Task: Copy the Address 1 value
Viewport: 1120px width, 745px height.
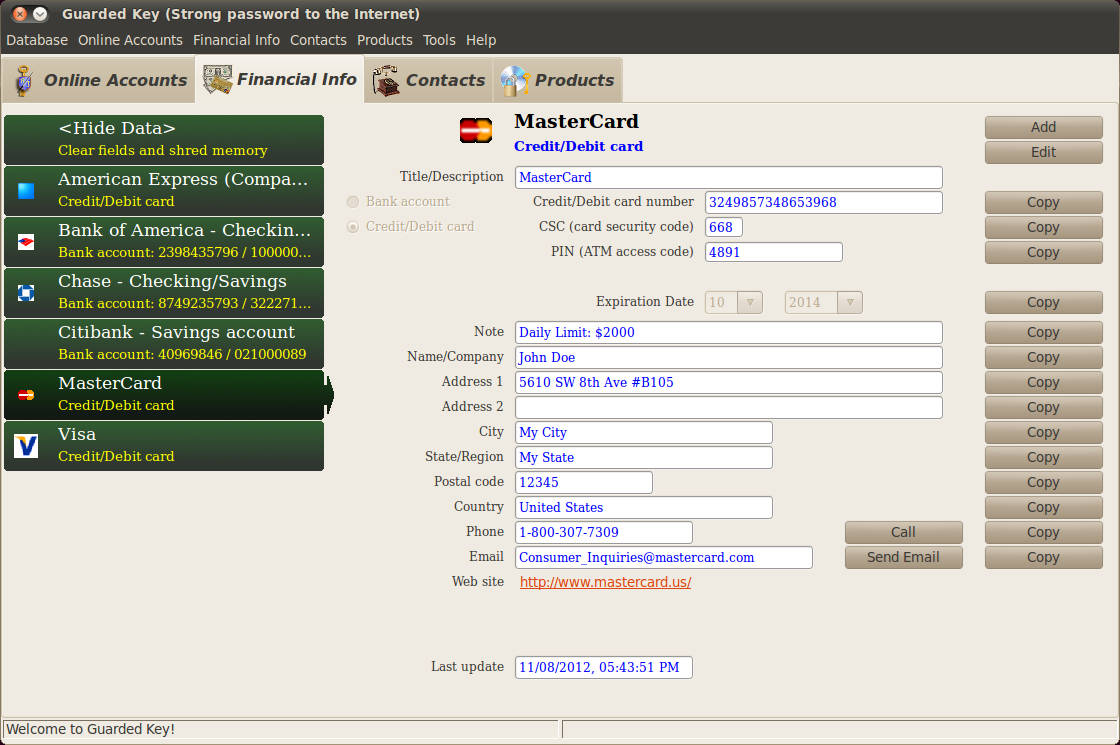Action: pos(1043,382)
